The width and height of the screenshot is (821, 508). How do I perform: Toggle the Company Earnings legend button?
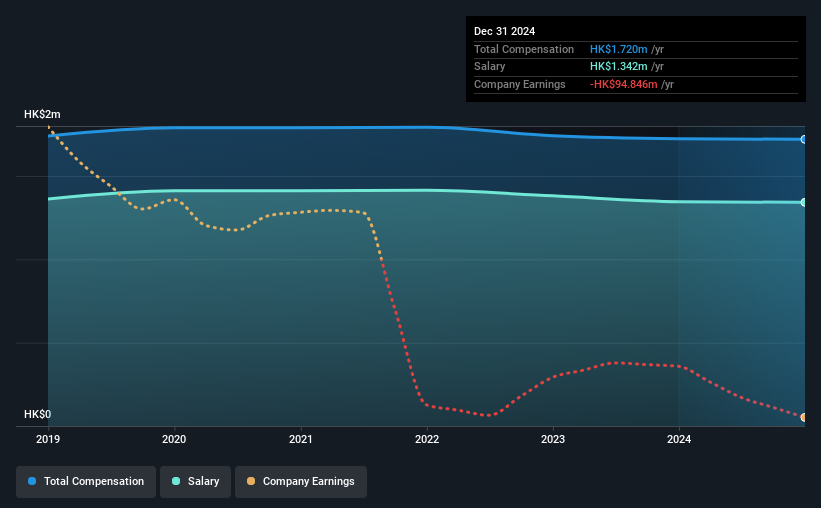(x=301, y=481)
